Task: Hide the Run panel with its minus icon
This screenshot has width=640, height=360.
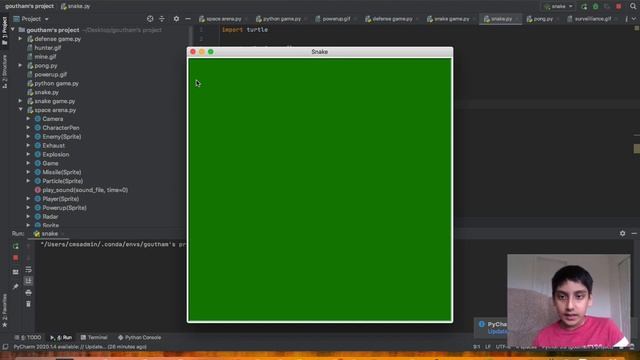Action: tap(634, 233)
